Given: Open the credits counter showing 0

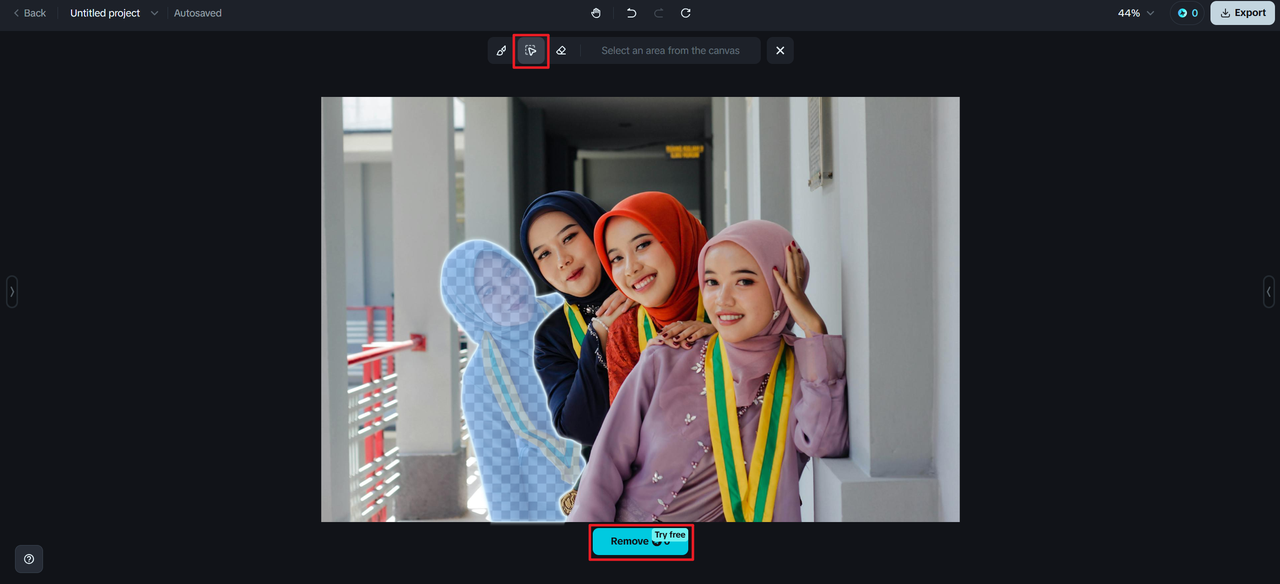Looking at the screenshot, I should pyautogui.click(x=1188, y=13).
